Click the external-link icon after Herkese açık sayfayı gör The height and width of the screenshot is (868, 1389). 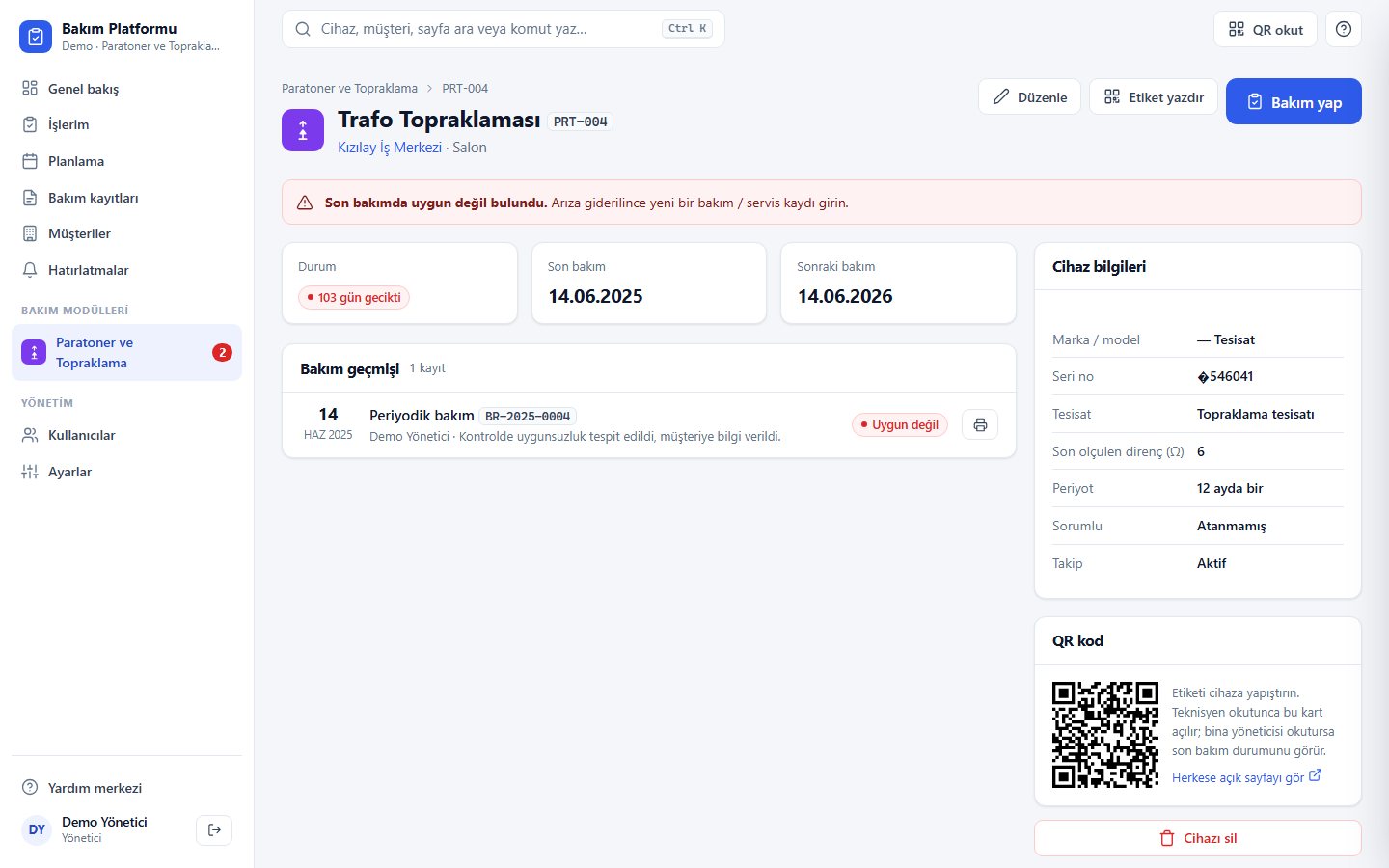[1315, 775]
